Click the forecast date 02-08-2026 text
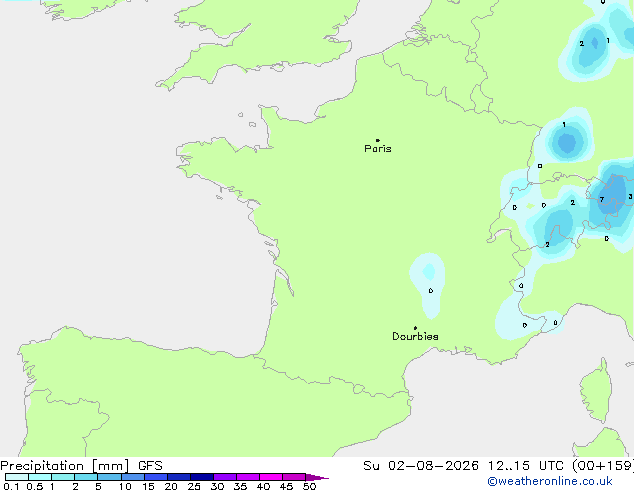Image resolution: width=634 pixels, height=490 pixels. 433,466
